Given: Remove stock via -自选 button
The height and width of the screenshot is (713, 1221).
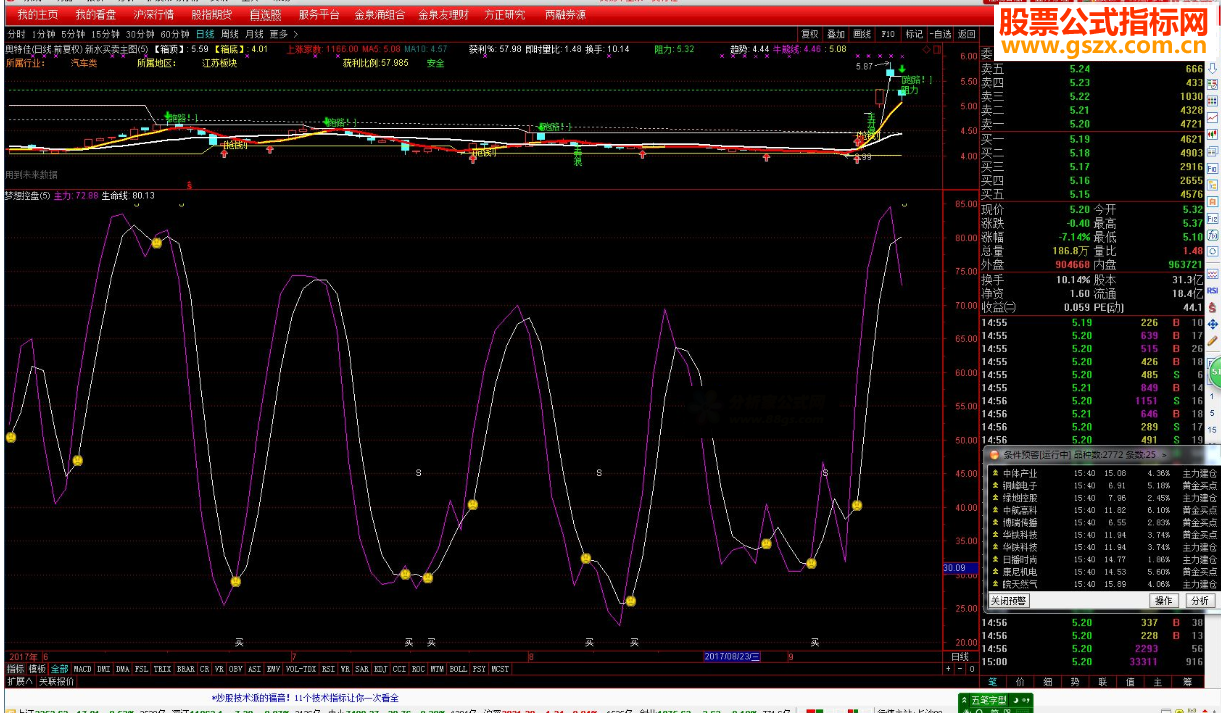Looking at the screenshot, I should click(x=940, y=34).
